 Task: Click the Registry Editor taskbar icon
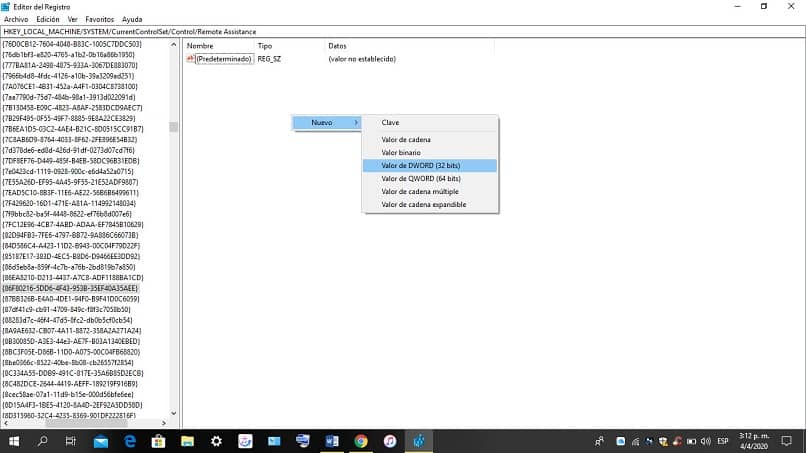tap(418, 441)
